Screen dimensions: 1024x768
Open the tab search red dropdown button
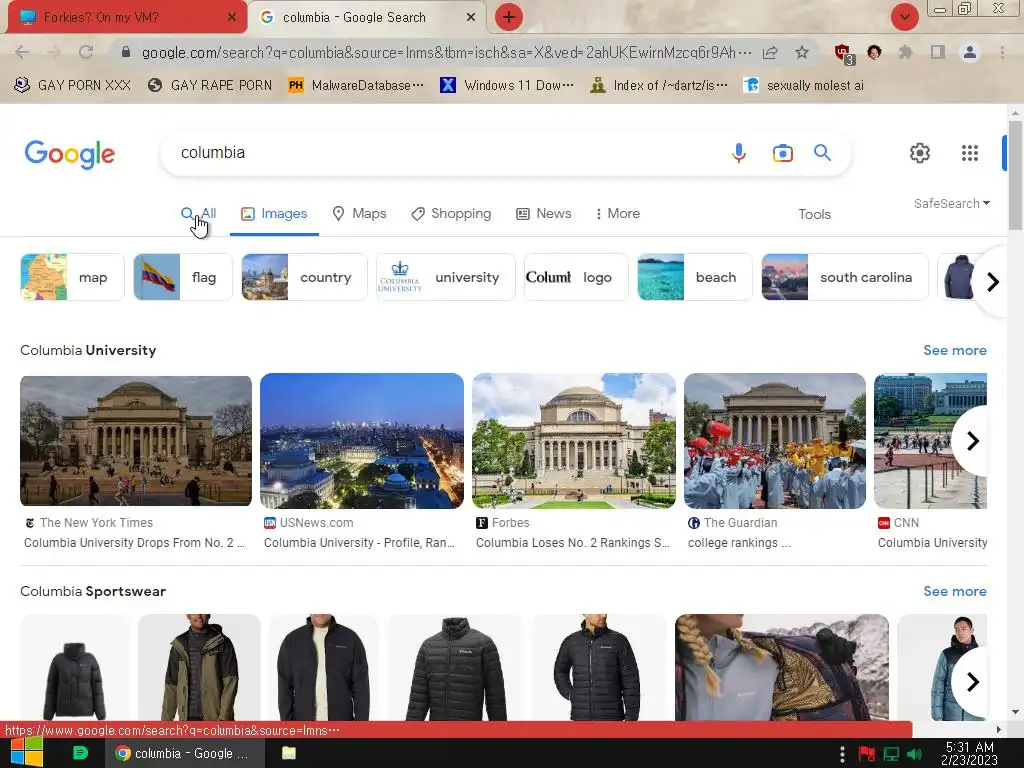point(904,17)
